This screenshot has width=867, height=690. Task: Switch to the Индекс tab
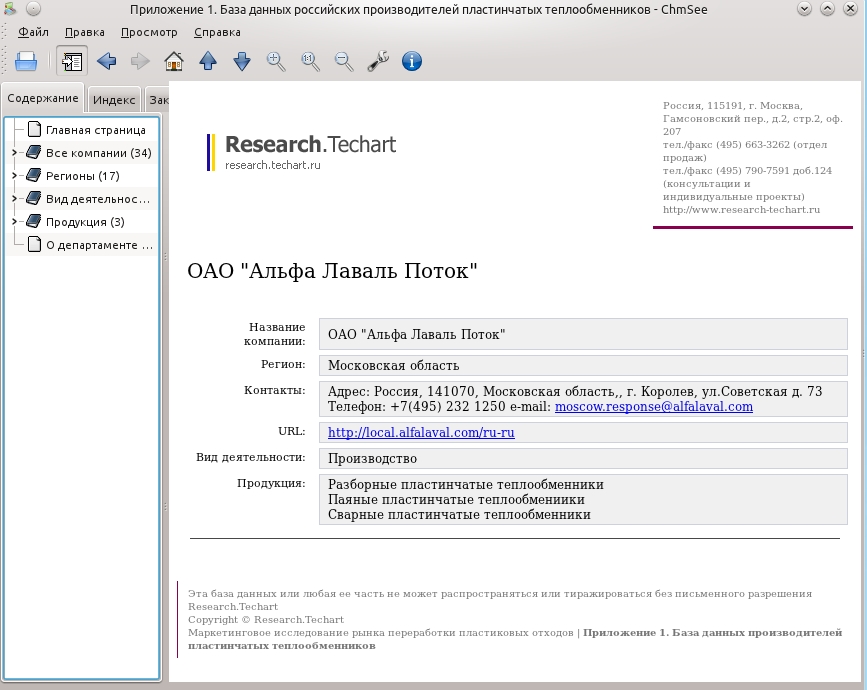point(114,100)
